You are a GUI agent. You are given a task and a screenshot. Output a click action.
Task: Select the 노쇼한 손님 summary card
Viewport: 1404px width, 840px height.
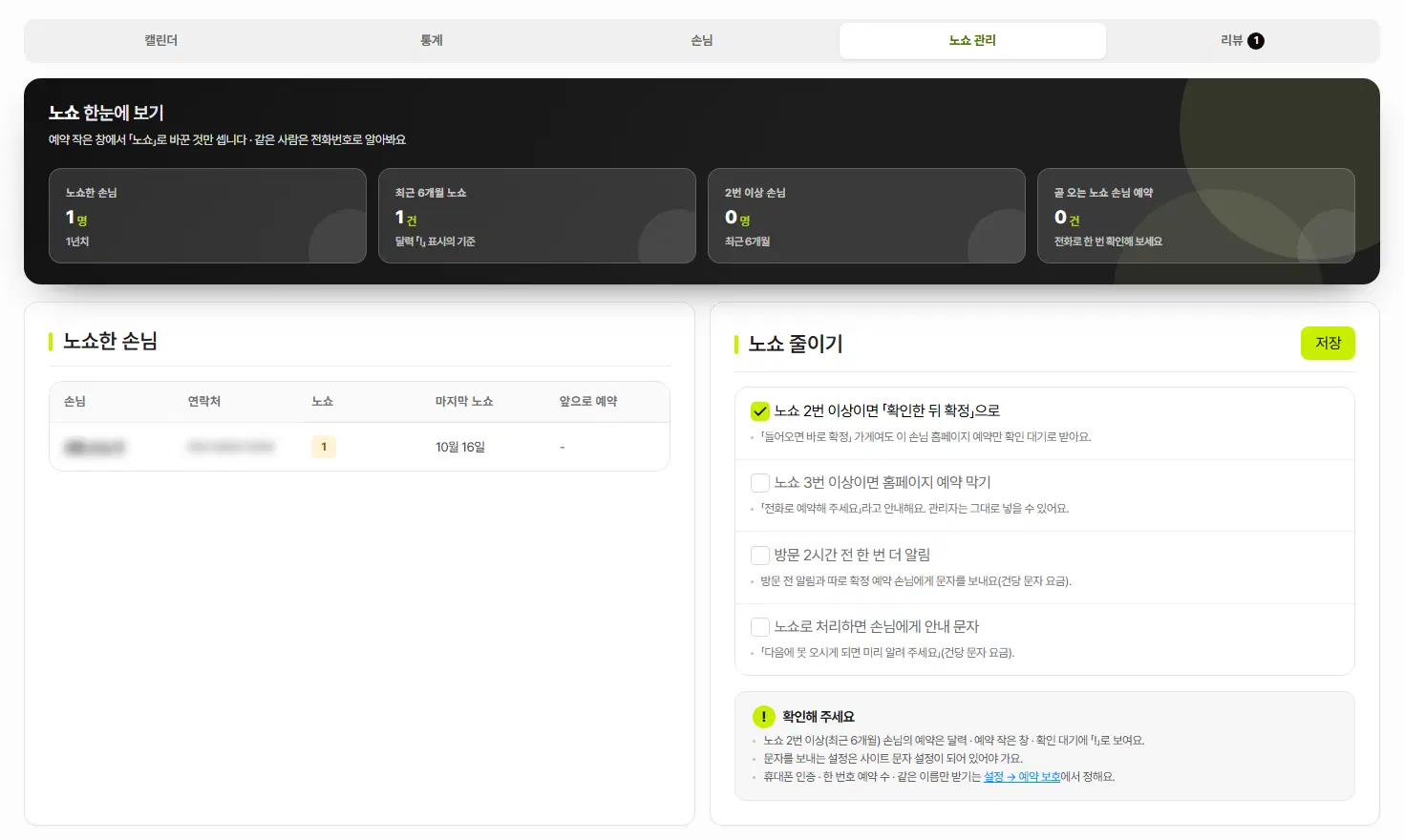point(207,216)
